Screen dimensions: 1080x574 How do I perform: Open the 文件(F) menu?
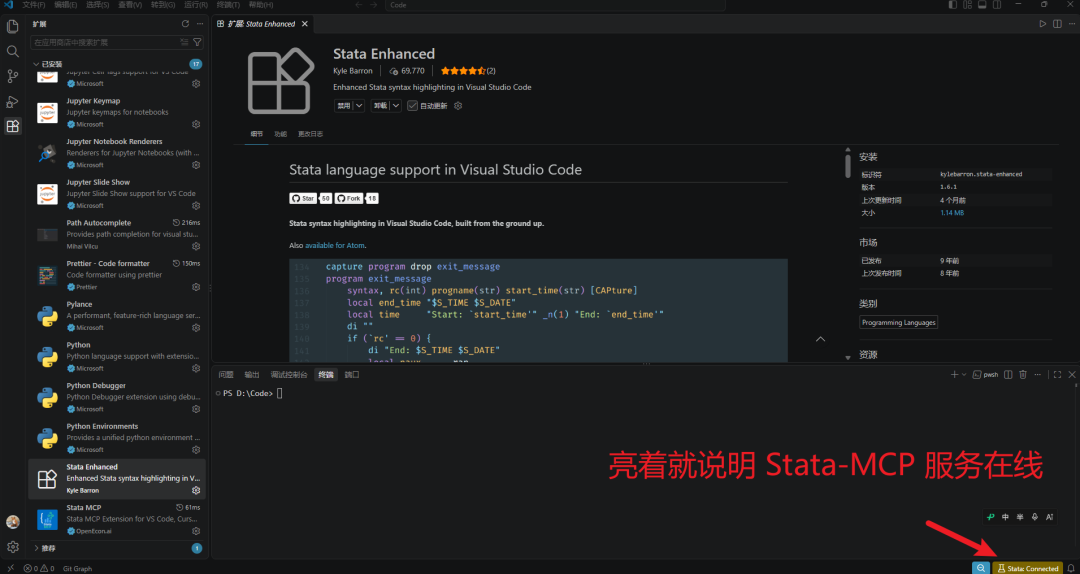point(34,5)
